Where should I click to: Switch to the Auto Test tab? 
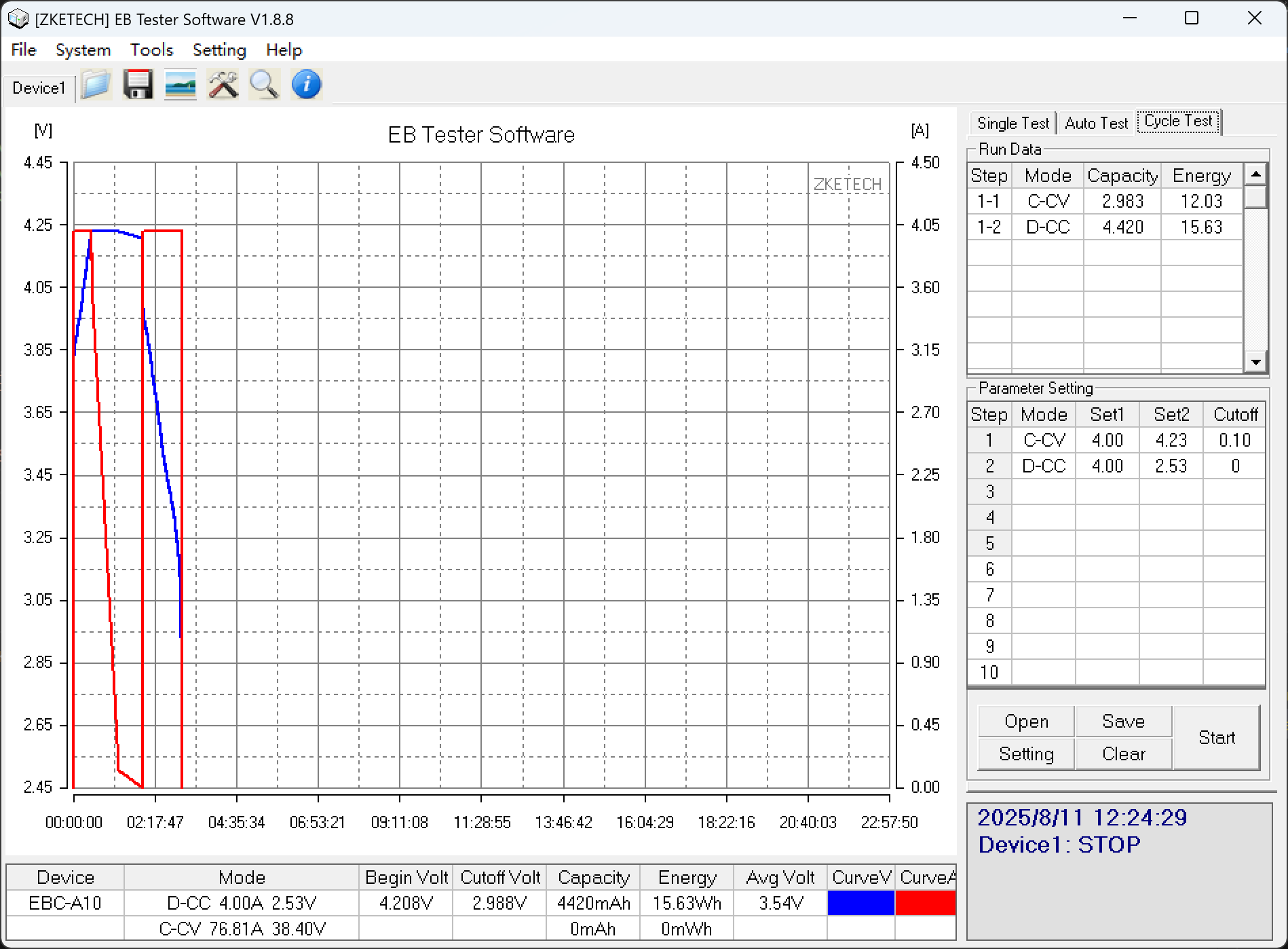[1096, 124]
